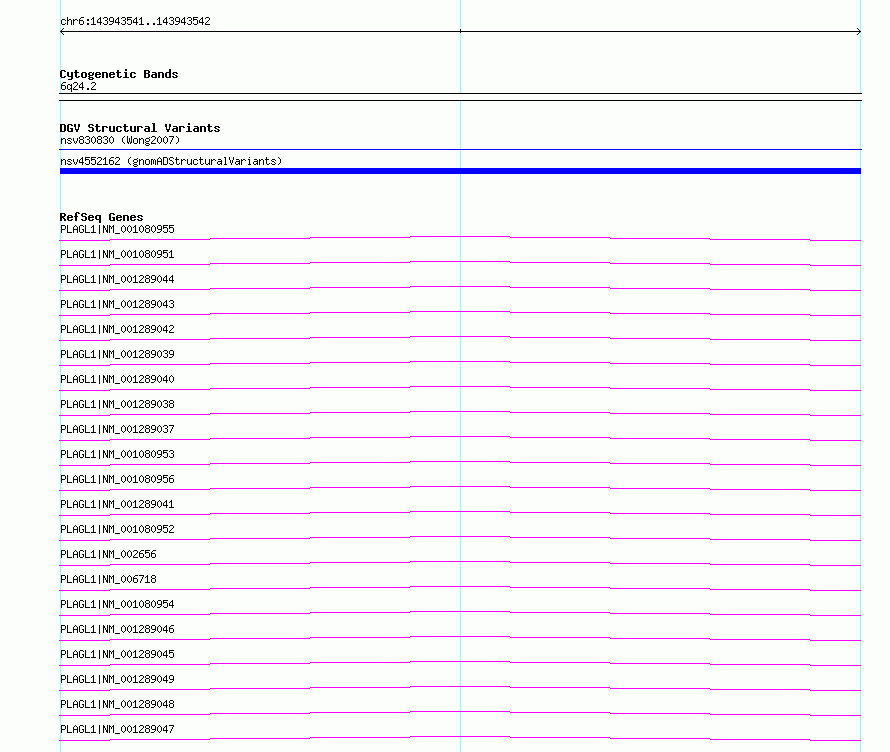Select transcript PLAGL1|NM_001289045
Viewport: 890px width, 752px height.
(x=117, y=654)
